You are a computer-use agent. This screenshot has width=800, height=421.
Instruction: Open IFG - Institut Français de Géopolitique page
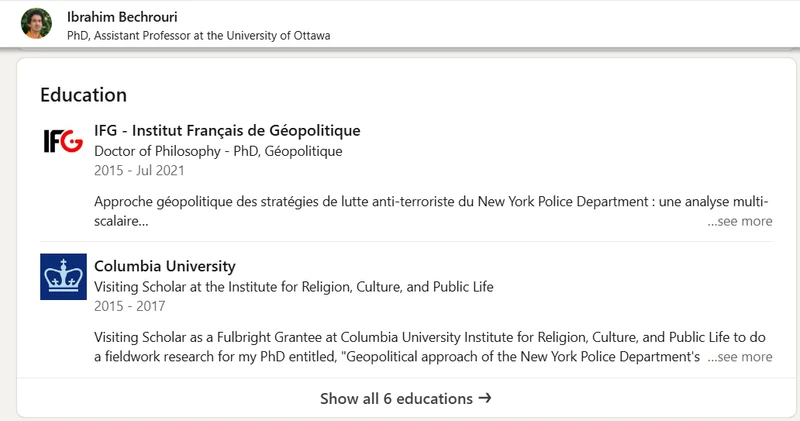tap(227, 130)
